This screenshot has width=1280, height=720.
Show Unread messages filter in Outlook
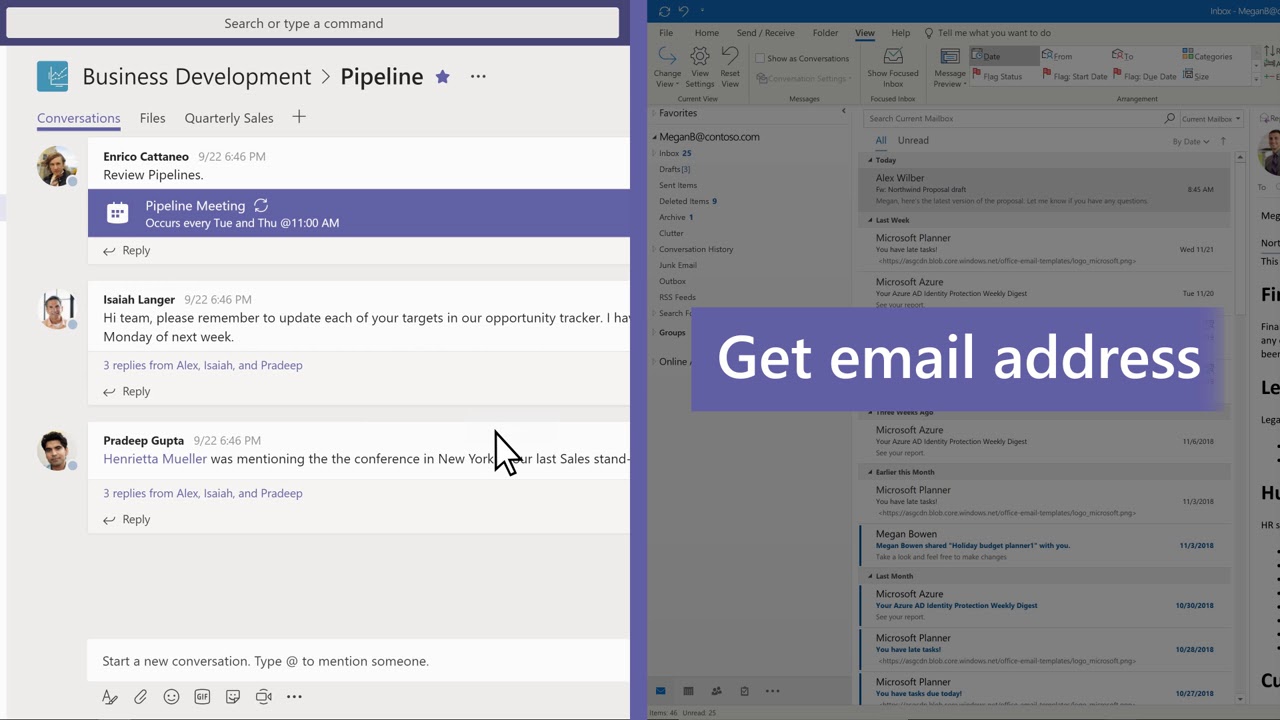(x=913, y=141)
